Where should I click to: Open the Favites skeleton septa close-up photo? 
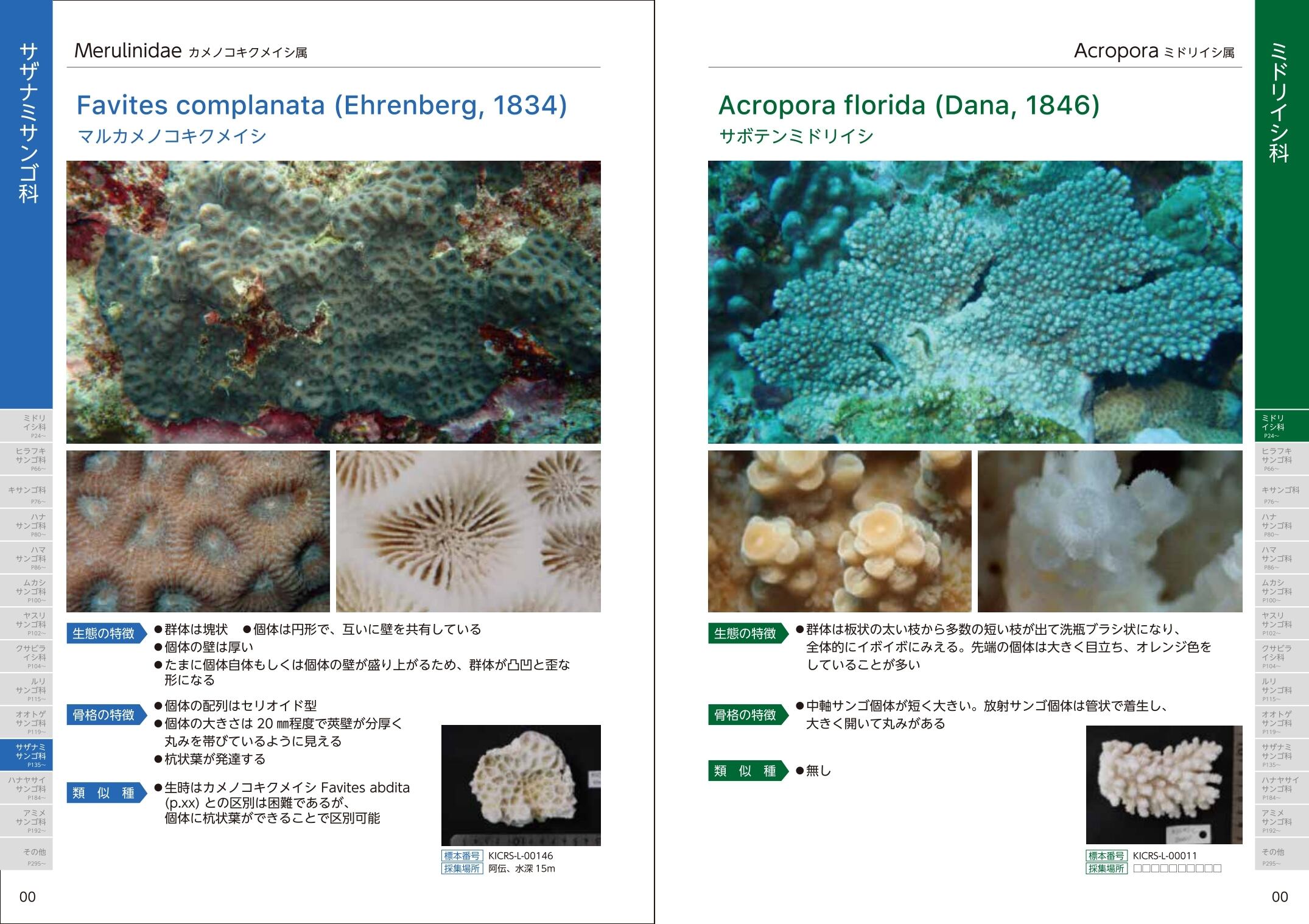(x=468, y=531)
